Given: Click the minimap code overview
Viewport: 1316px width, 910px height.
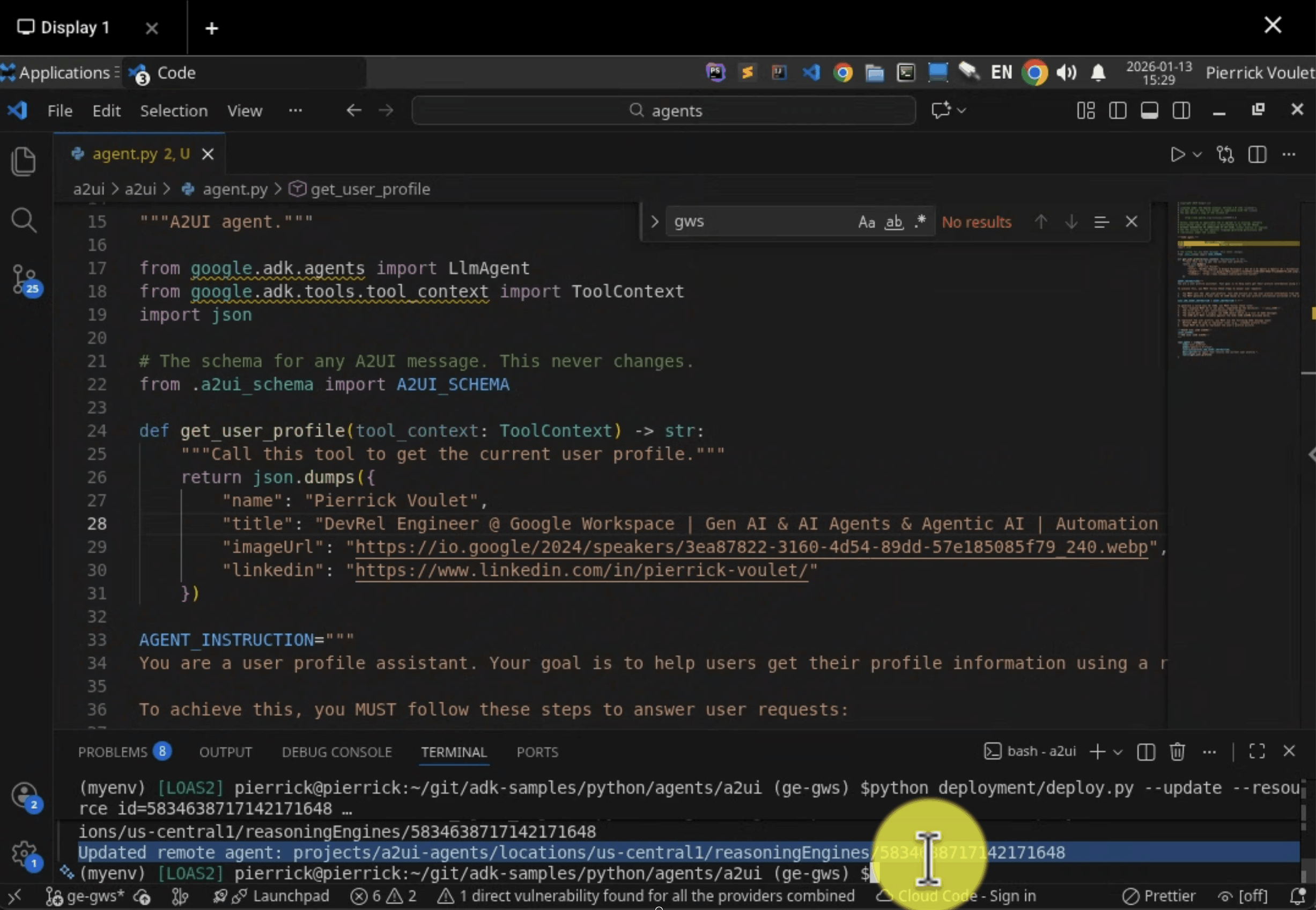Looking at the screenshot, I should pos(1237,281).
